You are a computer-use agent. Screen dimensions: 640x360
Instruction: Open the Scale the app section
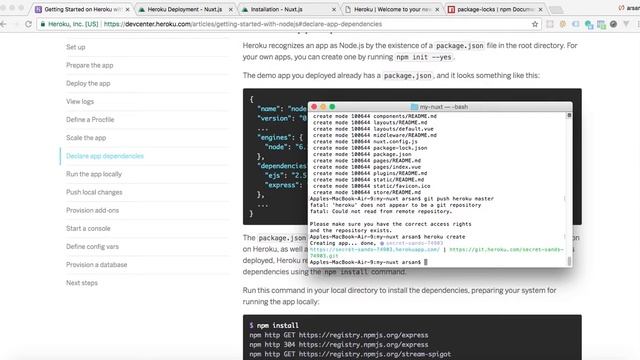point(86,138)
